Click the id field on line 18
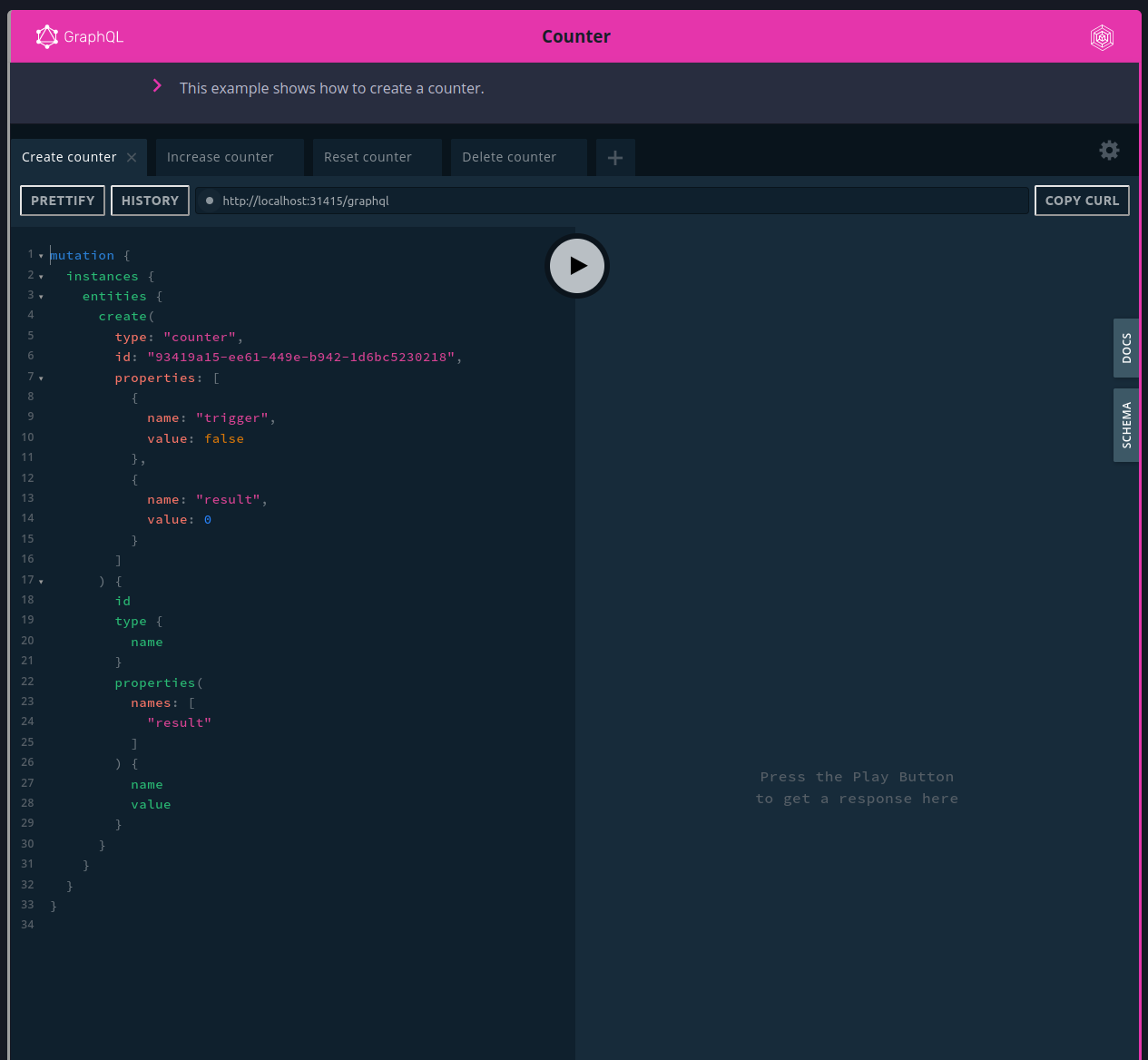This screenshot has width=1148, height=1060. [x=123, y=602]
